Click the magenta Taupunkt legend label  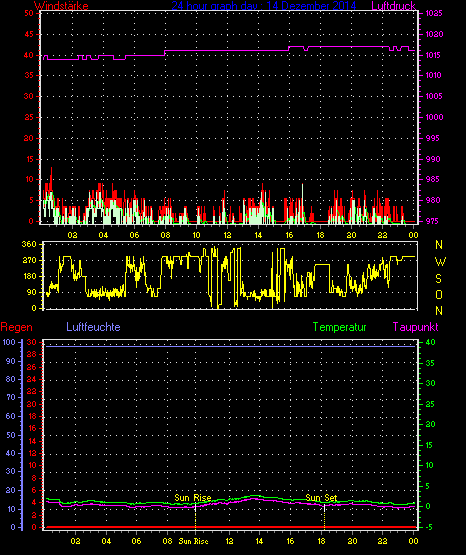[415, 327]
